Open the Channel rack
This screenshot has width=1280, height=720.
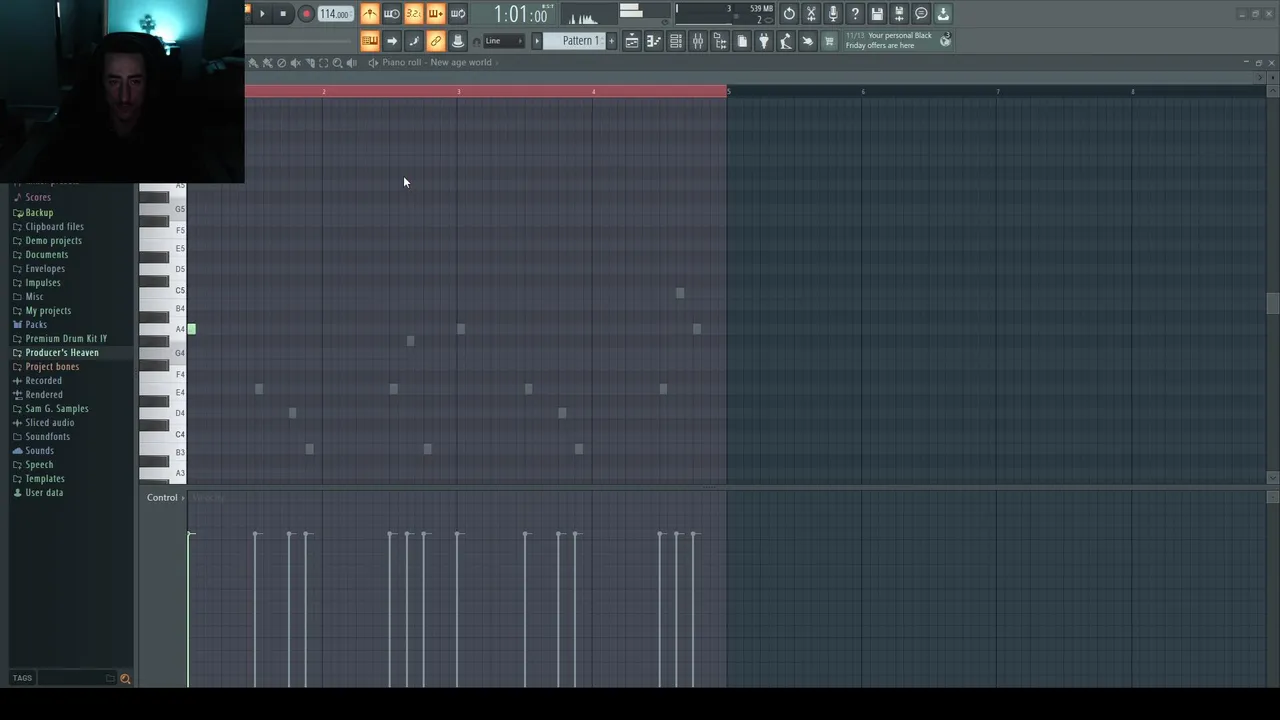[x=676, y=41]
